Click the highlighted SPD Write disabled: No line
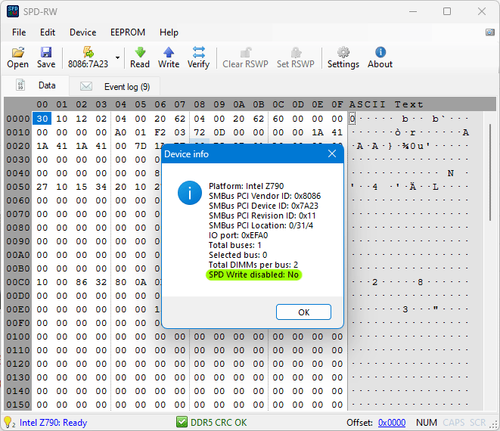Image resolution: width=500 pixels, height=431 pixels. (x=254, y=275)
